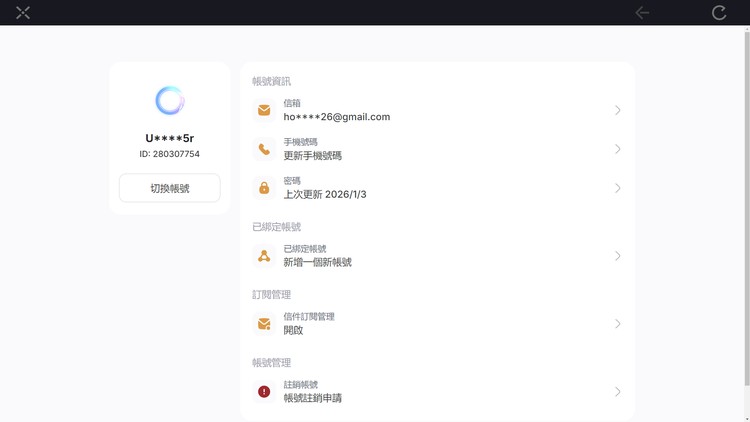Click 帳號註銷申請 link
This screenshot has height=422, width=750.
[312, 398]
